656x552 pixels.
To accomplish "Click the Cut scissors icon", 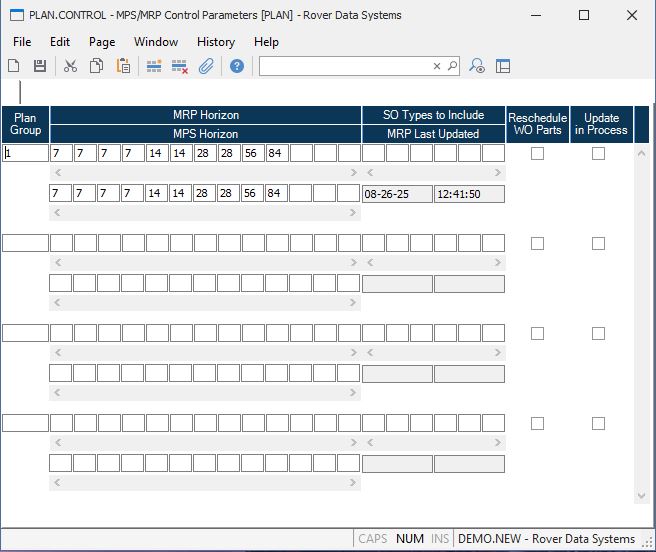I will coord(70,66).
